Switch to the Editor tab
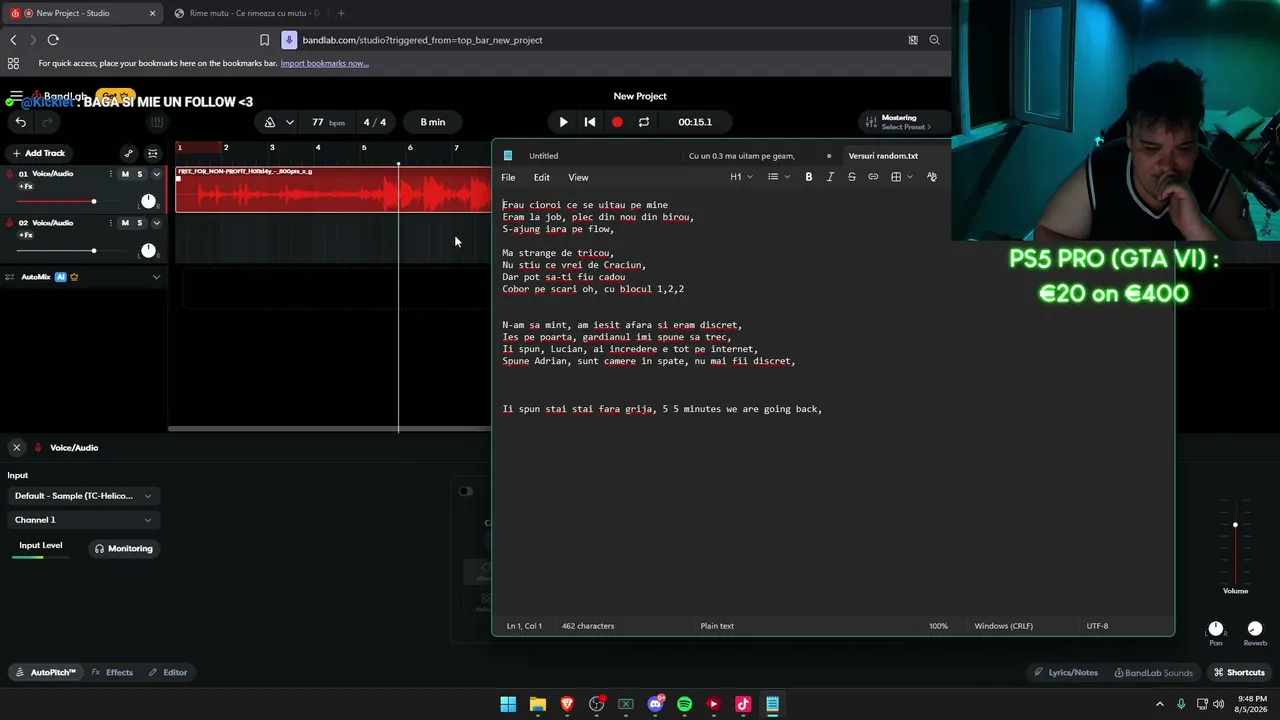1280x720 pixels. pyautogui.click(x=168, y=673)
